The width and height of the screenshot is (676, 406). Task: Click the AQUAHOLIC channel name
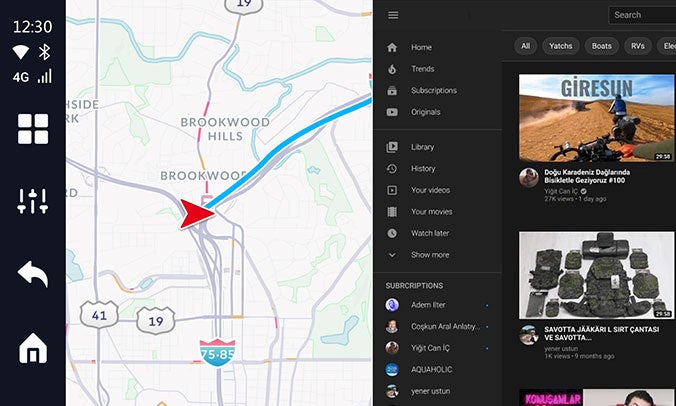click(432, 369)
